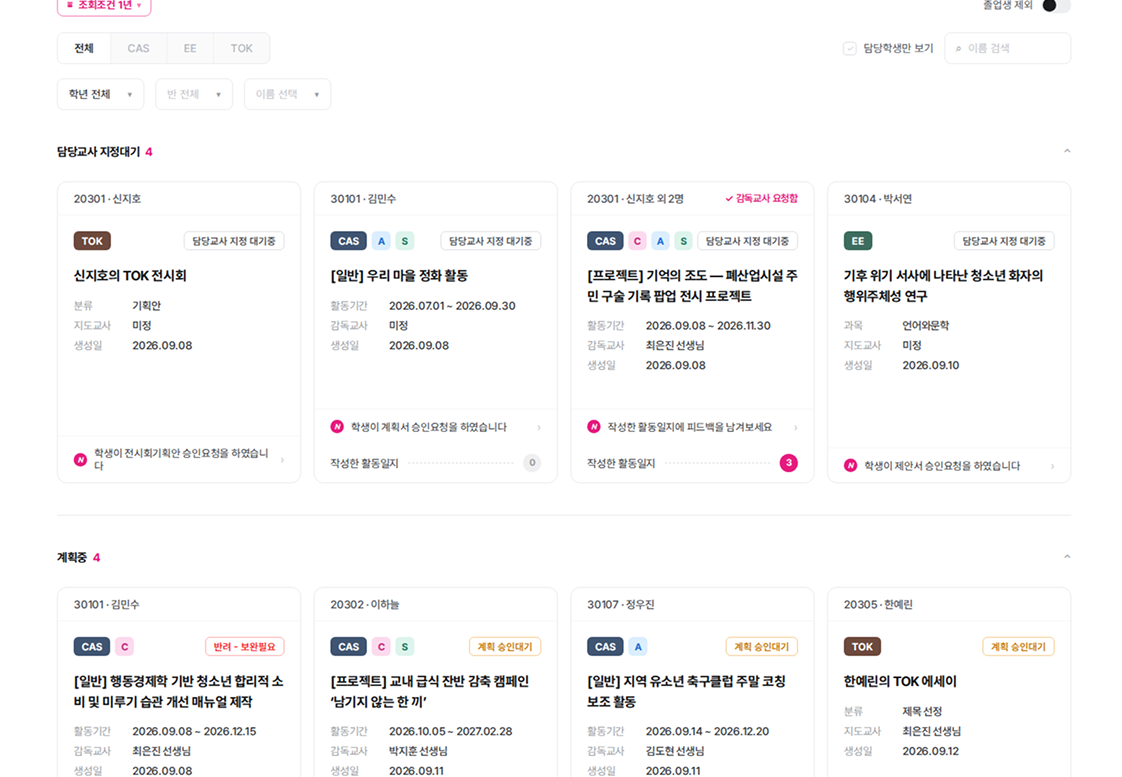
Task: Click the 반려 - 보완필요 status badge
Action: tap(245, 647)
